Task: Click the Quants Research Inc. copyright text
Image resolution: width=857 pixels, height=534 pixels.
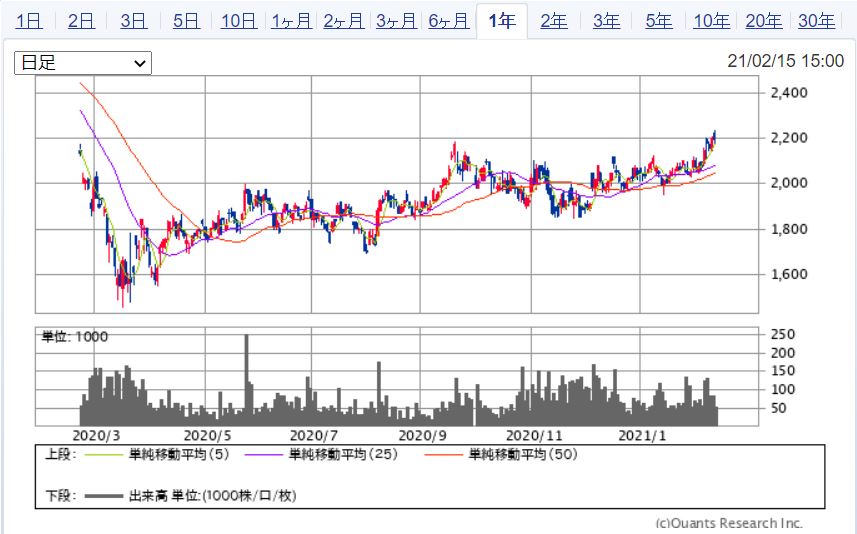Action: pos(729,524)
